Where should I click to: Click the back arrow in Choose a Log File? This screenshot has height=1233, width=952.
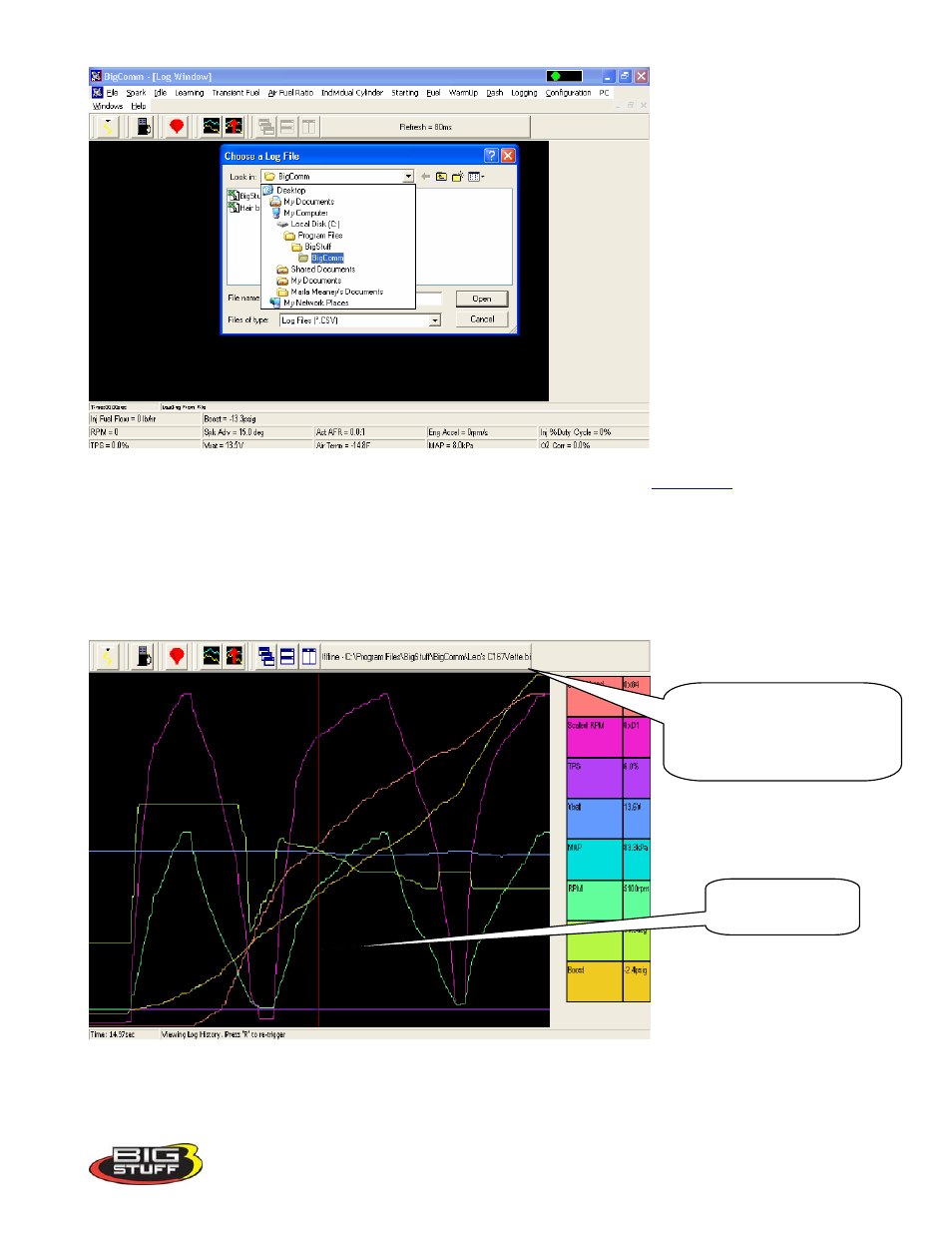point(425,177)
